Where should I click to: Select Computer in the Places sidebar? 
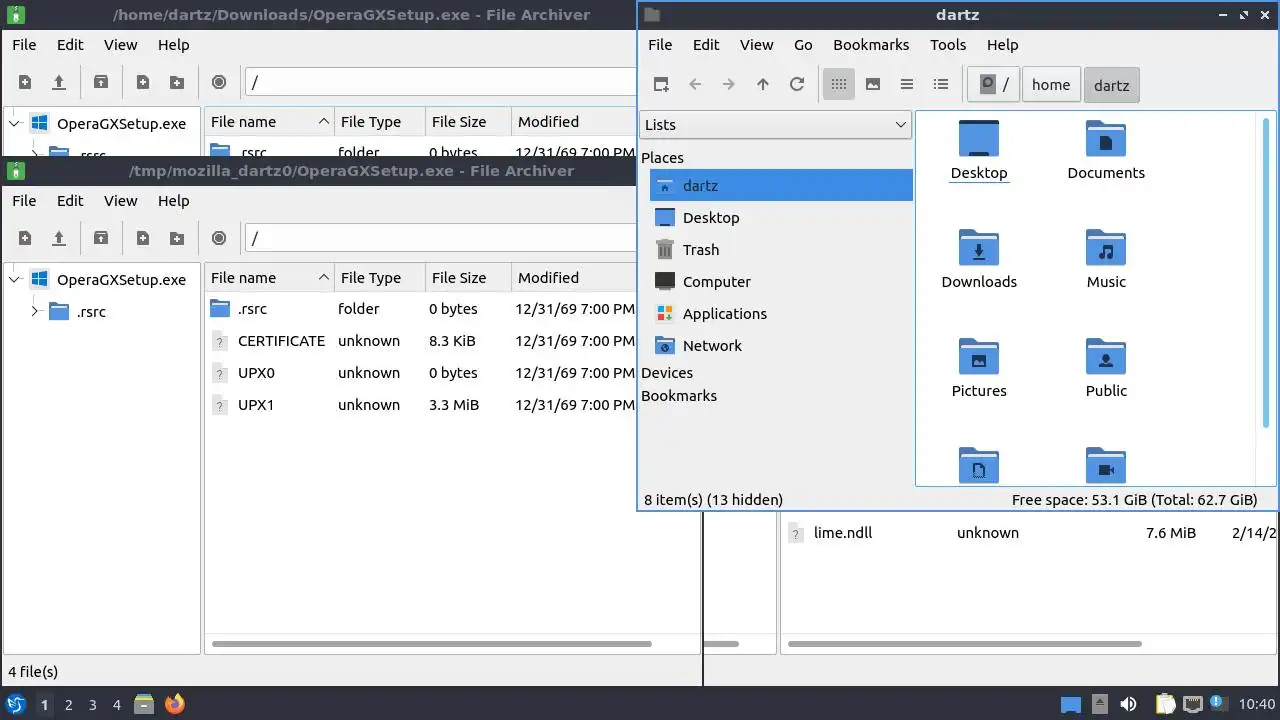(781, 281)
